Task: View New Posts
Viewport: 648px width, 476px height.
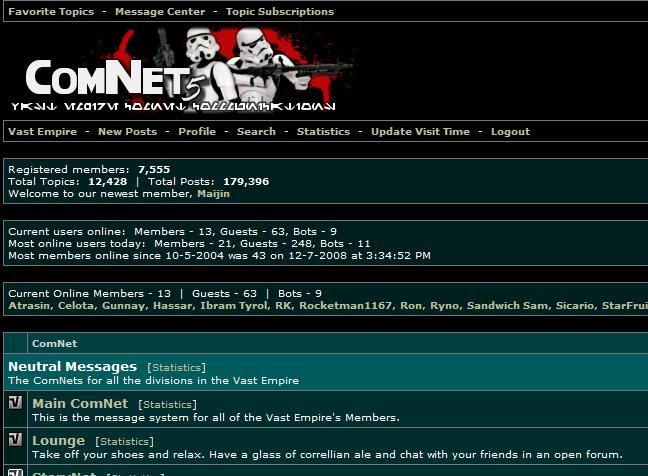Action: point(127,131)
